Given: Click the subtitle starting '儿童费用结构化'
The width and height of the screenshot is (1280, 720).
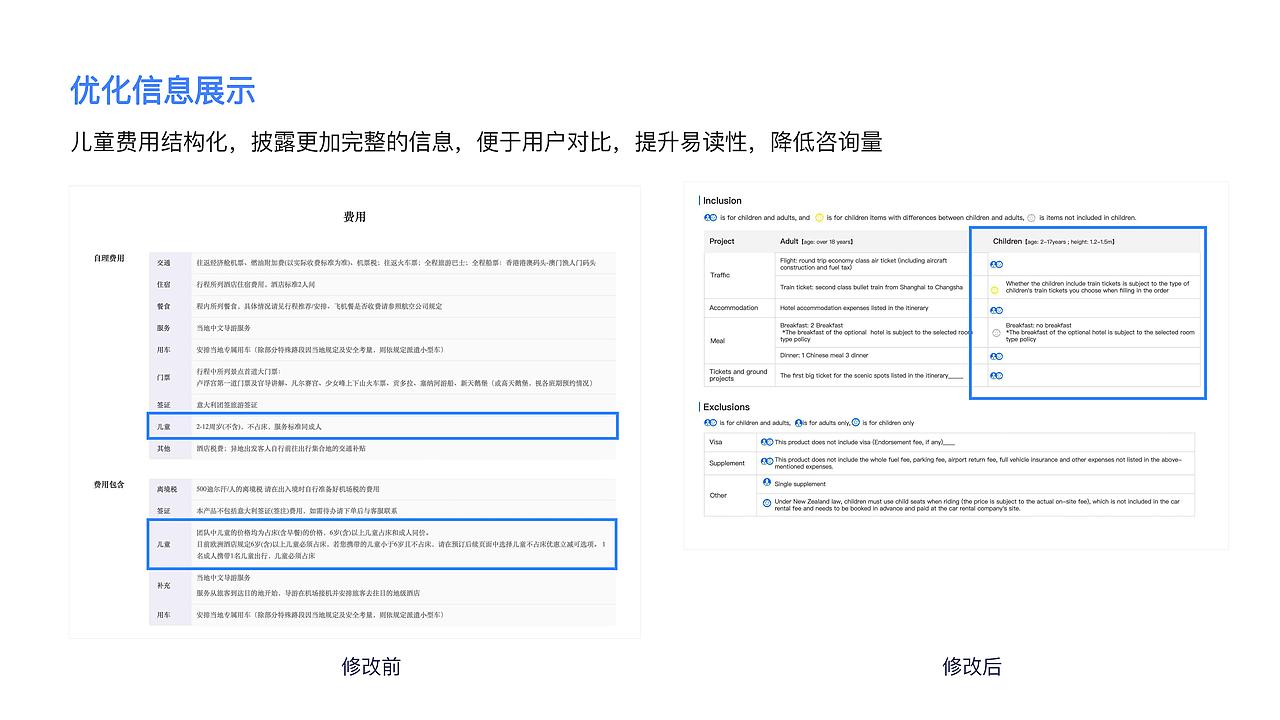Looking at the screenshot, I should pyautogui.click(x=476, y=142).
